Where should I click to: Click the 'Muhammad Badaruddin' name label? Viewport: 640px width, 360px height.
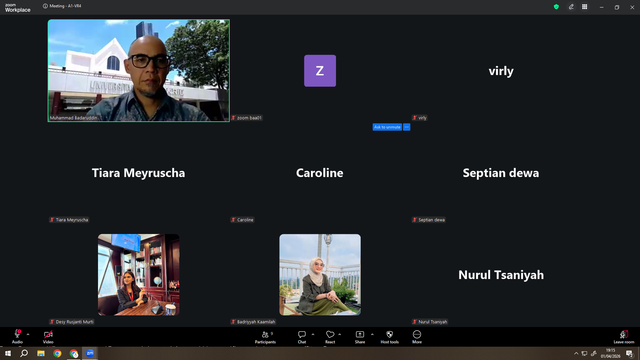74,118
